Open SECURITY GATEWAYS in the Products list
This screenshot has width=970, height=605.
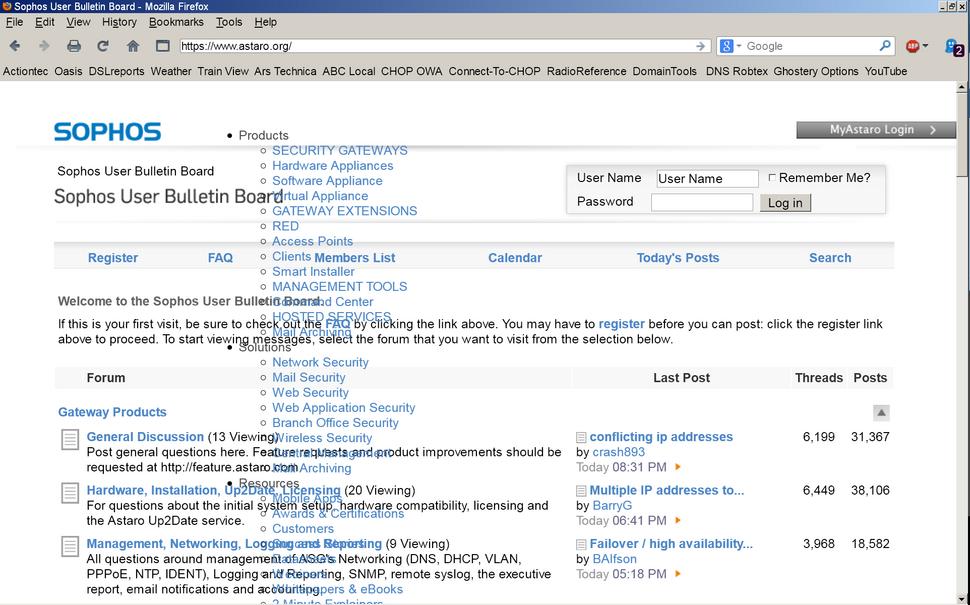tap(340, 150)
